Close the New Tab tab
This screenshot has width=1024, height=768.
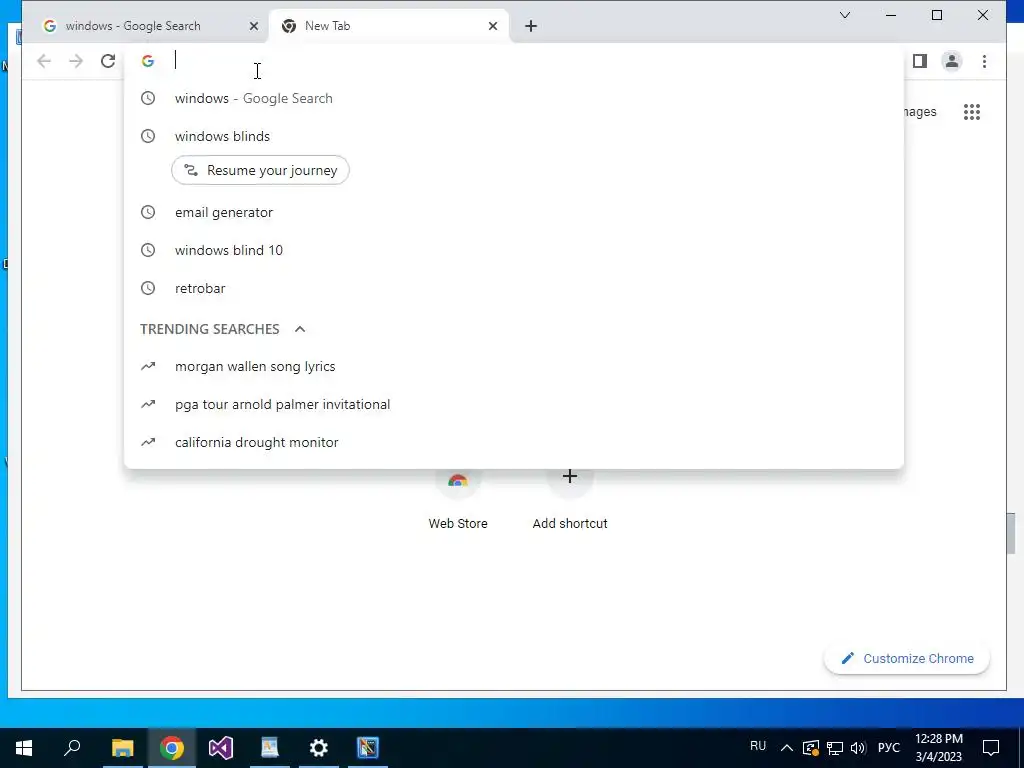pos(493,26)
